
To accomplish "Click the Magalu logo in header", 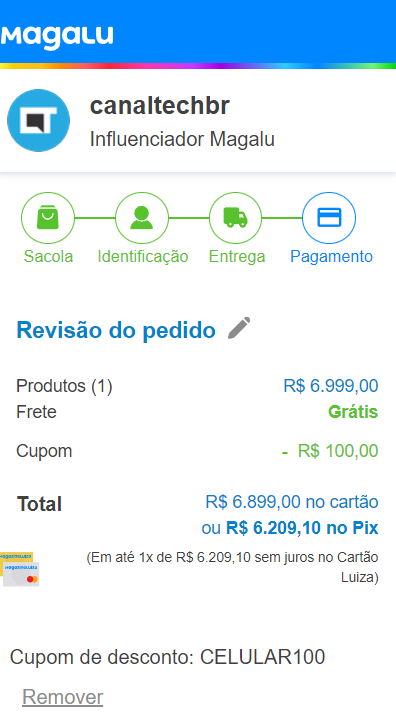I will pyautogui.click(x=57, y=38).
